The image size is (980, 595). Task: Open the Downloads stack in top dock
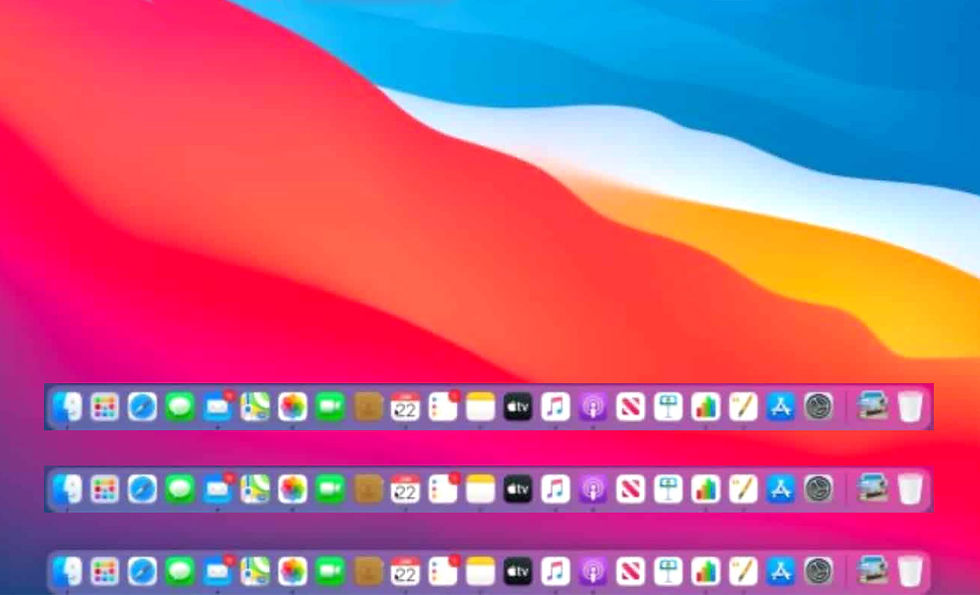873,407
